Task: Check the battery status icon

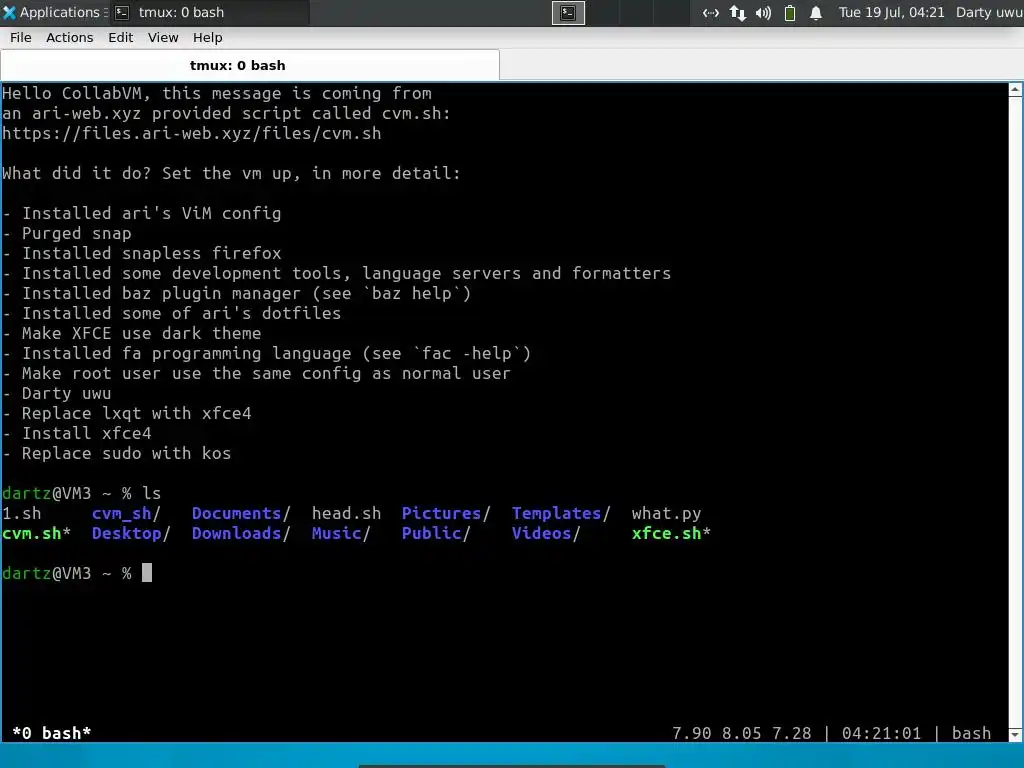Action: coord(790,12)
